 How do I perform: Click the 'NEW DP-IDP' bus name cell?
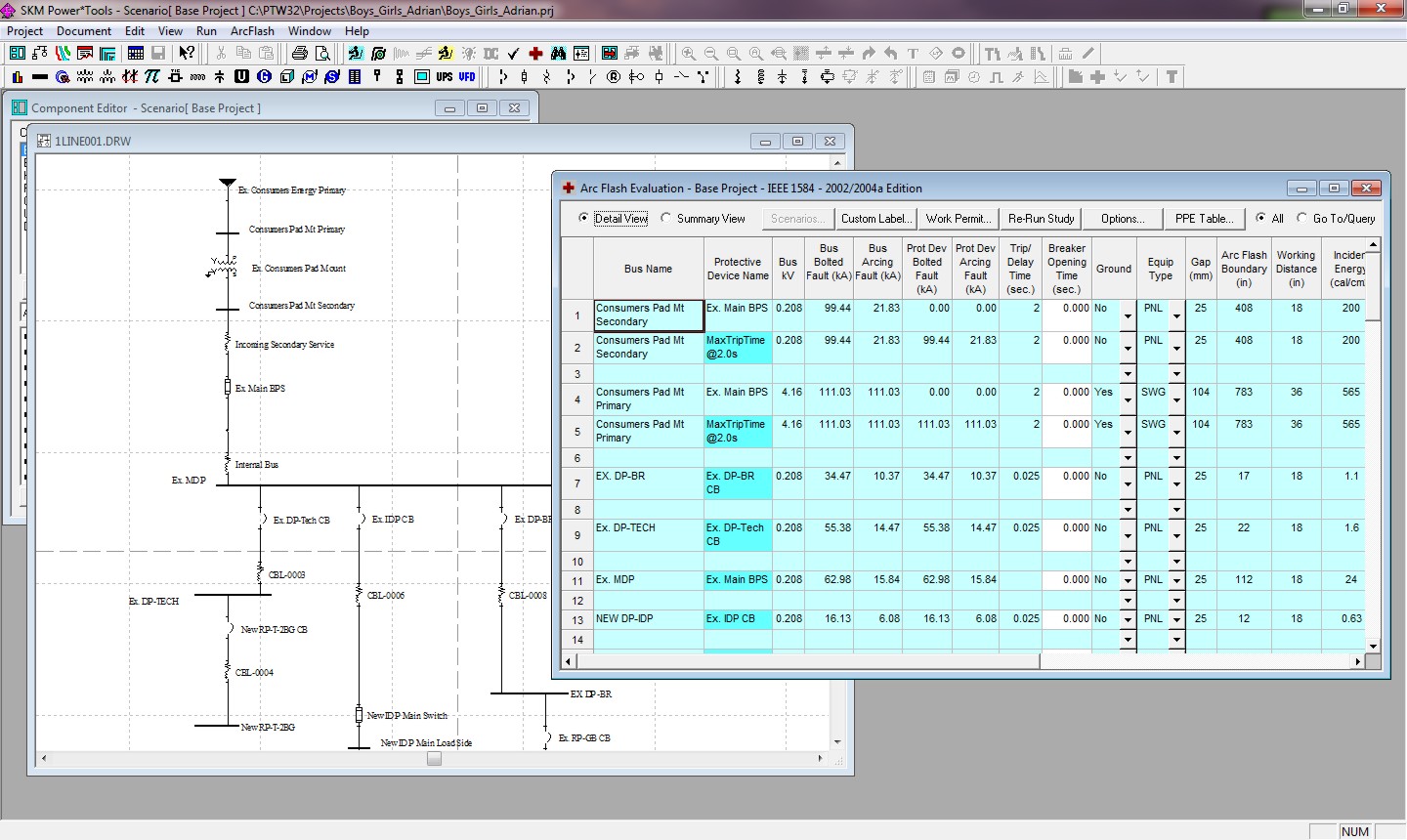click(648, 619)
